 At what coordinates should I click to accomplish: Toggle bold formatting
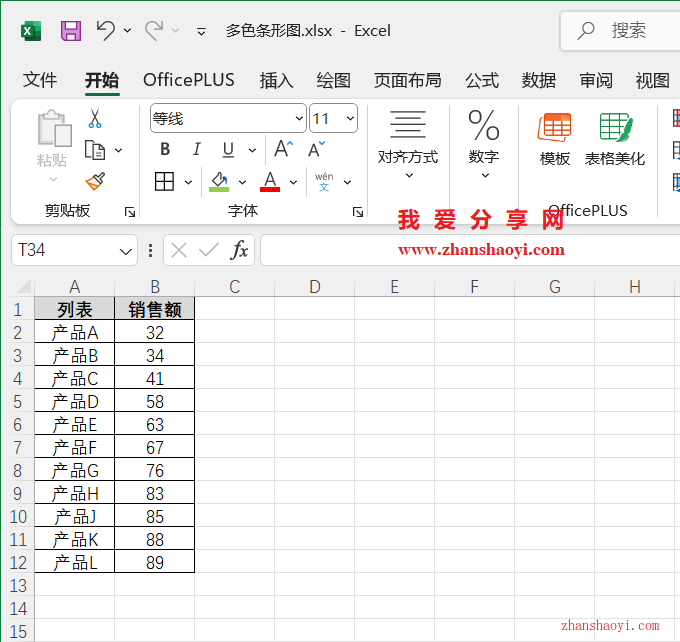(x=165, y=150)
